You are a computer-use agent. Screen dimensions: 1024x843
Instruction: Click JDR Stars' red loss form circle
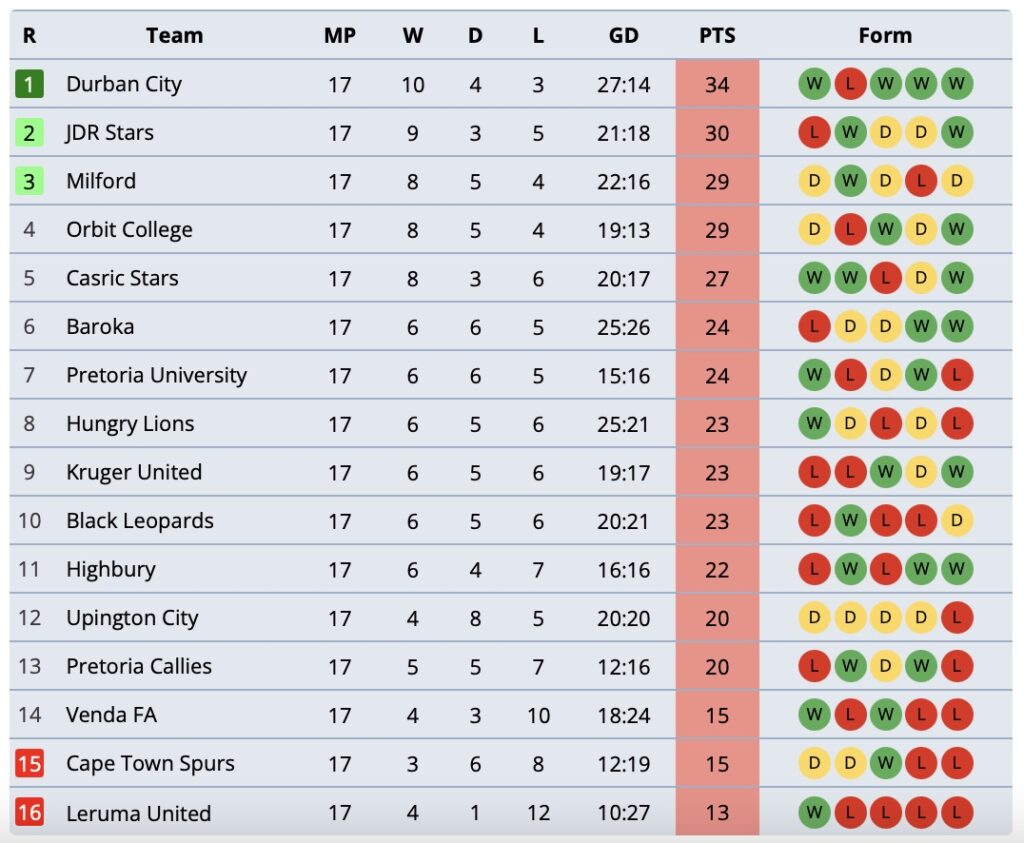tap(814, 132)
